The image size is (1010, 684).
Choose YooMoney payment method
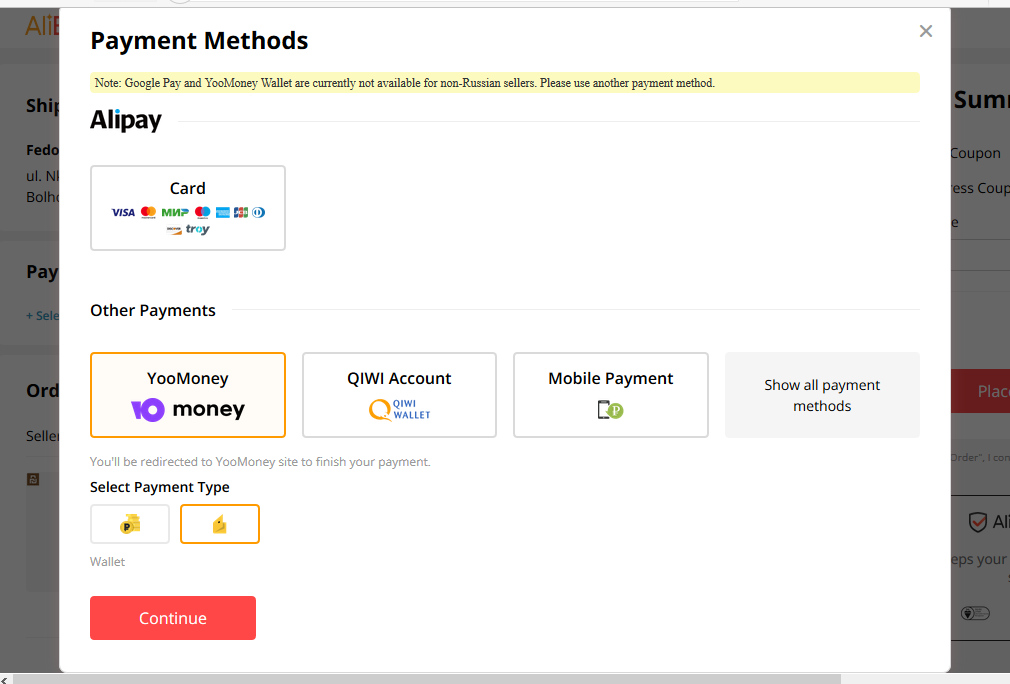point(187,395)
